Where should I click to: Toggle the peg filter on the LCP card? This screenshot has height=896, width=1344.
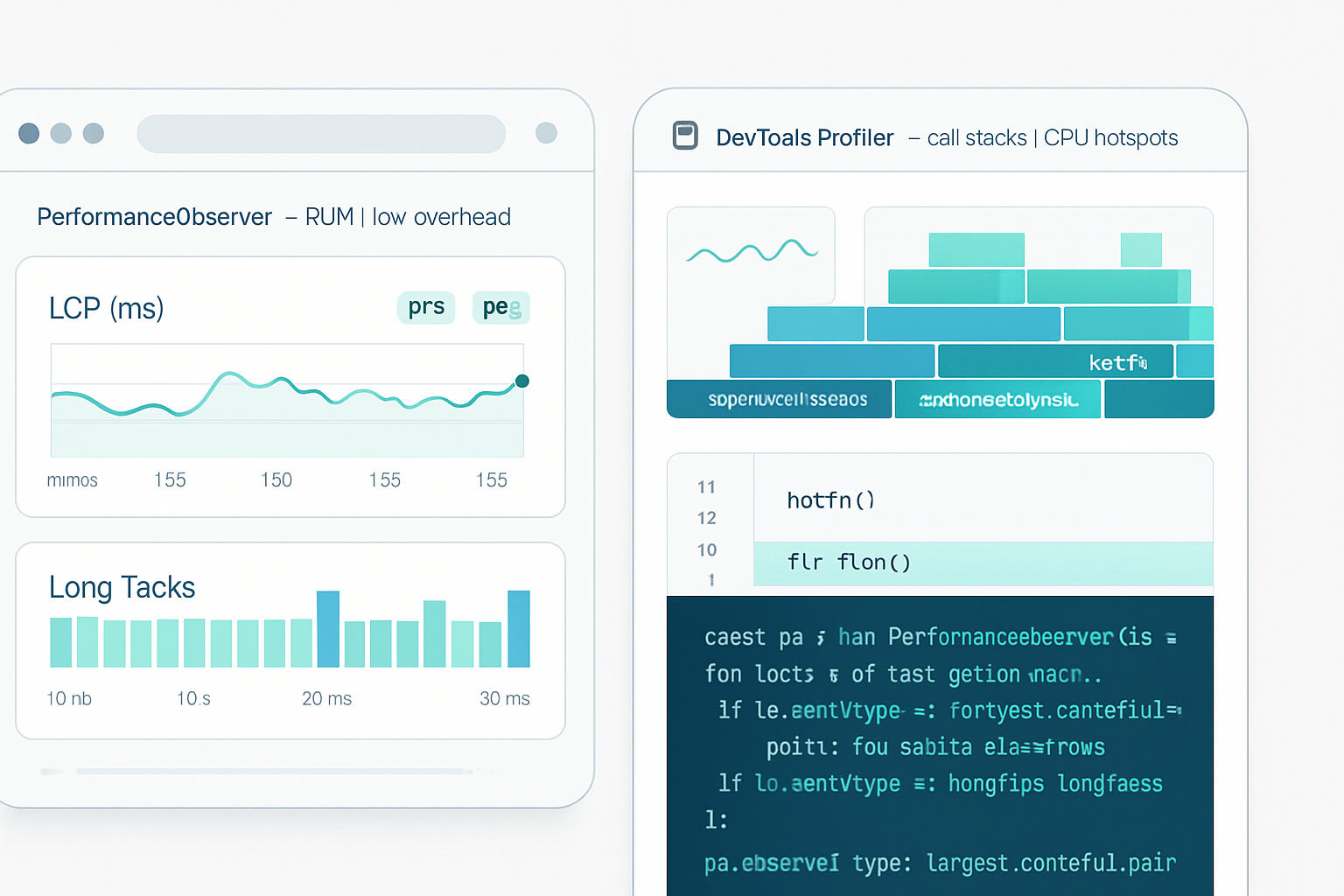tap(500, 307)
